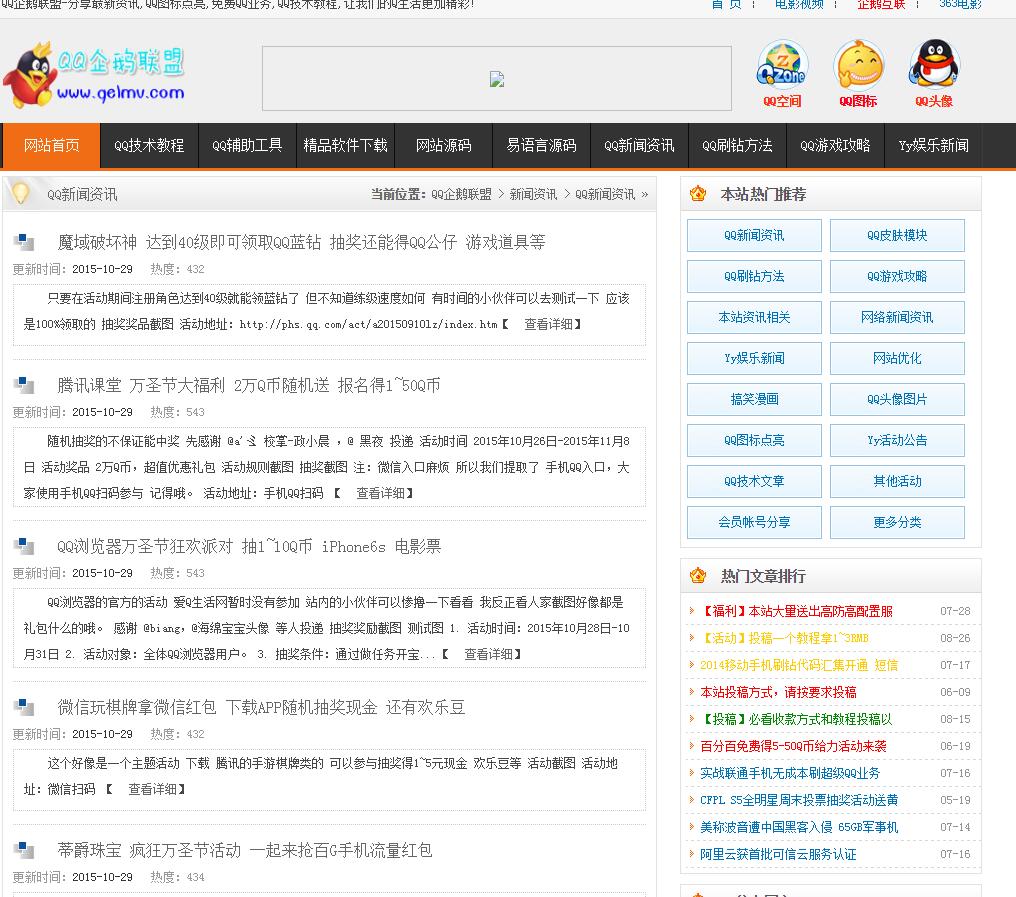The width and height of the screenshot is (1016, 897).
Task: Click the article icon next to 腾讯课堂 title
Action: point(25,386)
